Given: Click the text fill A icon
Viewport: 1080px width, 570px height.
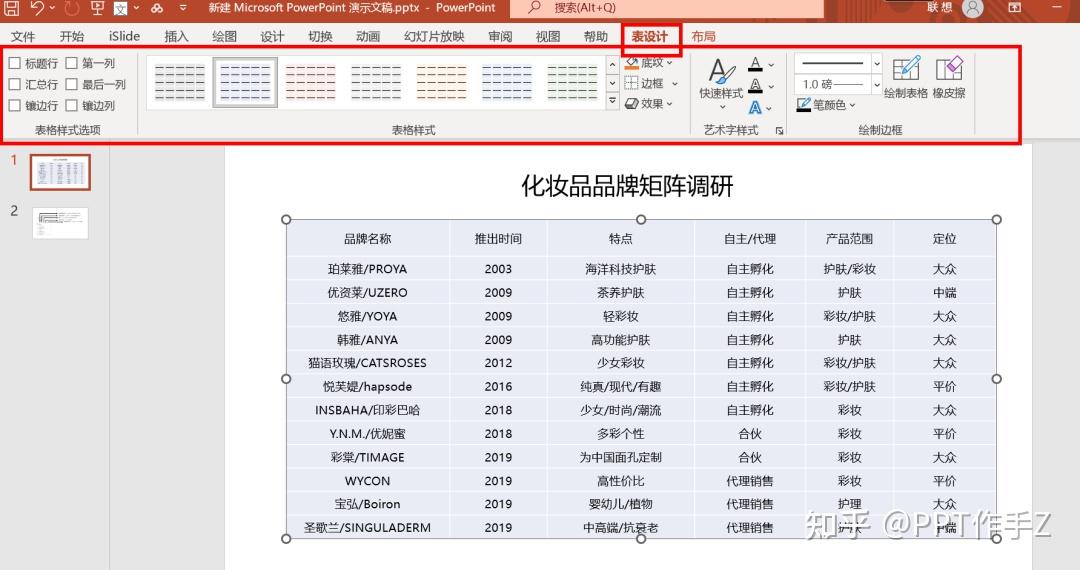Looking at the screenshot, I should (x=756, y=64).
